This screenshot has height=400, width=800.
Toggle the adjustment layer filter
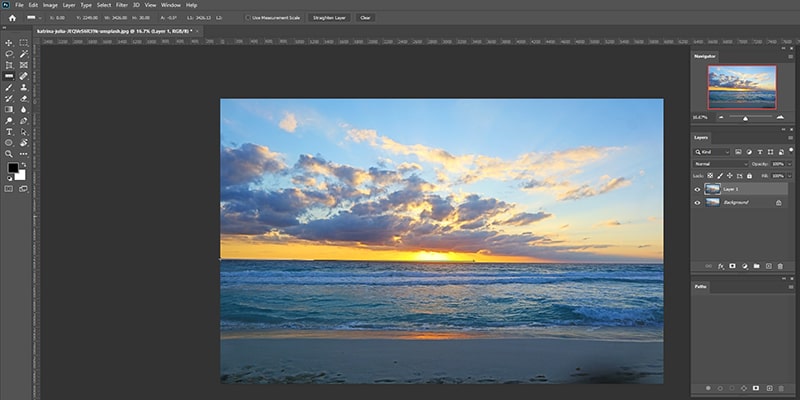tap(749, 152)
